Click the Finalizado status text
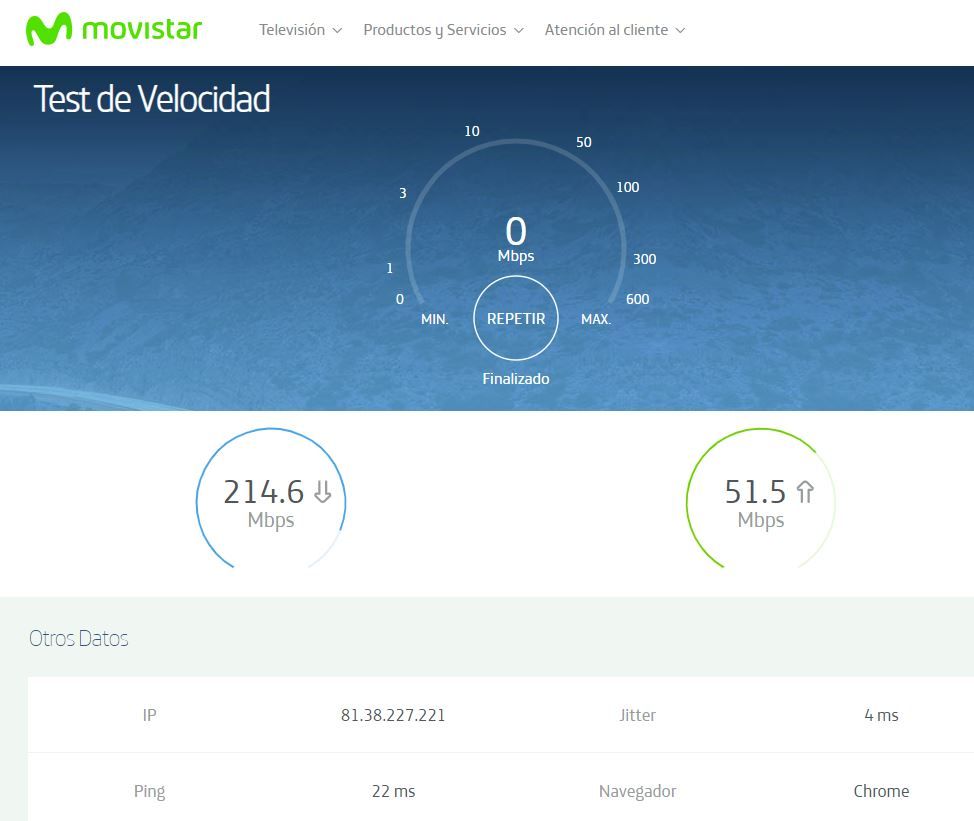The height and width of the screenshot is (821, 974). (x=516, y=379)
